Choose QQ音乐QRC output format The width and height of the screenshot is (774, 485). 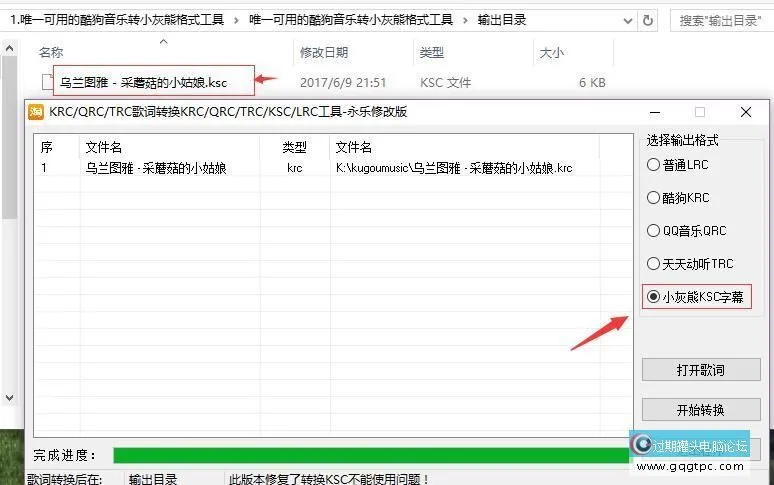click(686, 231)
